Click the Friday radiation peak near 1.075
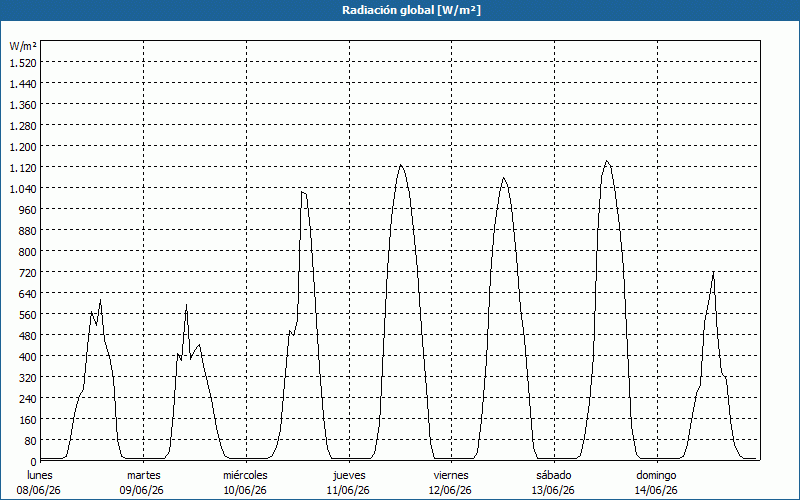This screenshot has height=500, width=800. (x=504, y=178)
